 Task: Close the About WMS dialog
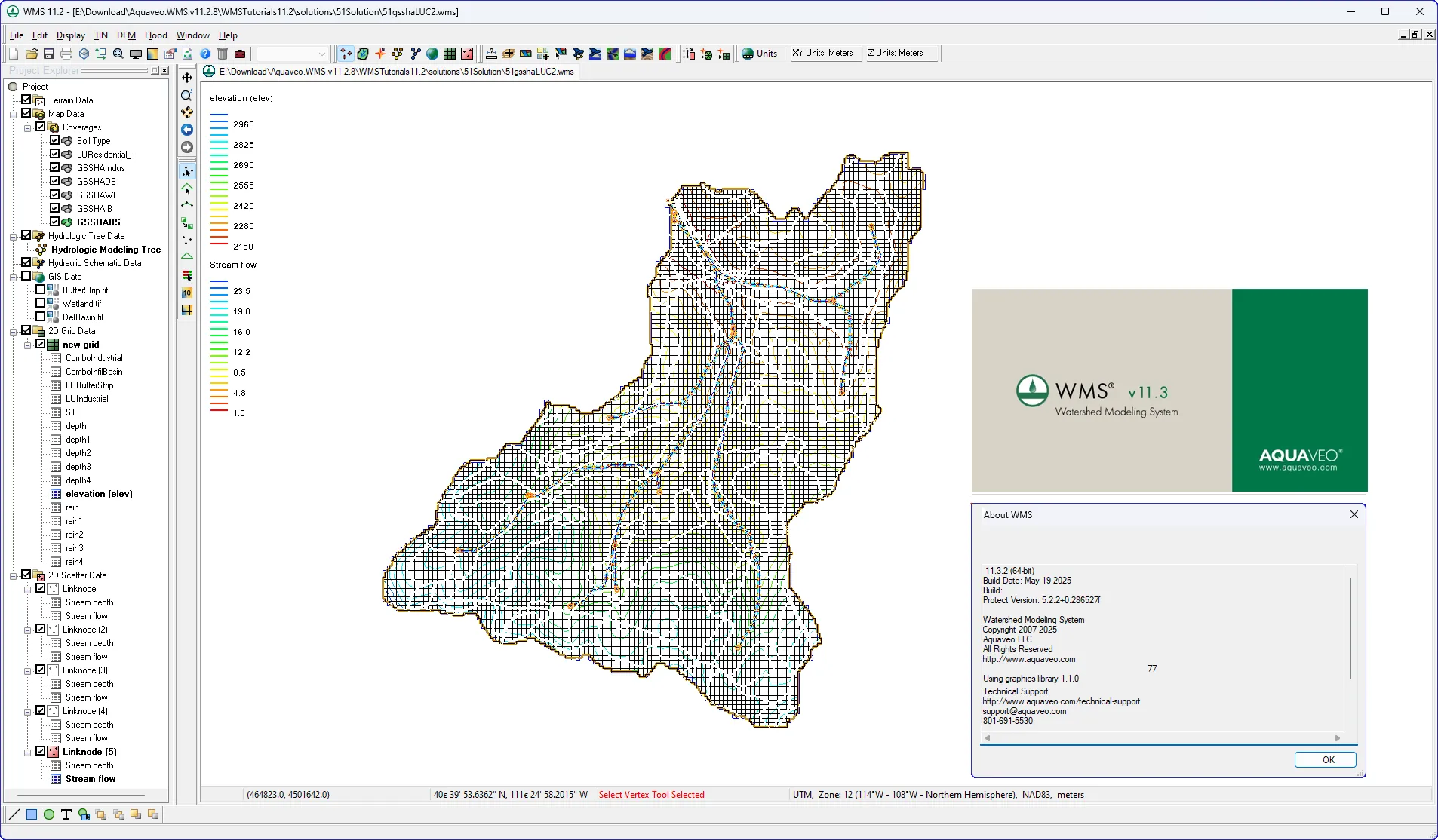point(1354,514)
